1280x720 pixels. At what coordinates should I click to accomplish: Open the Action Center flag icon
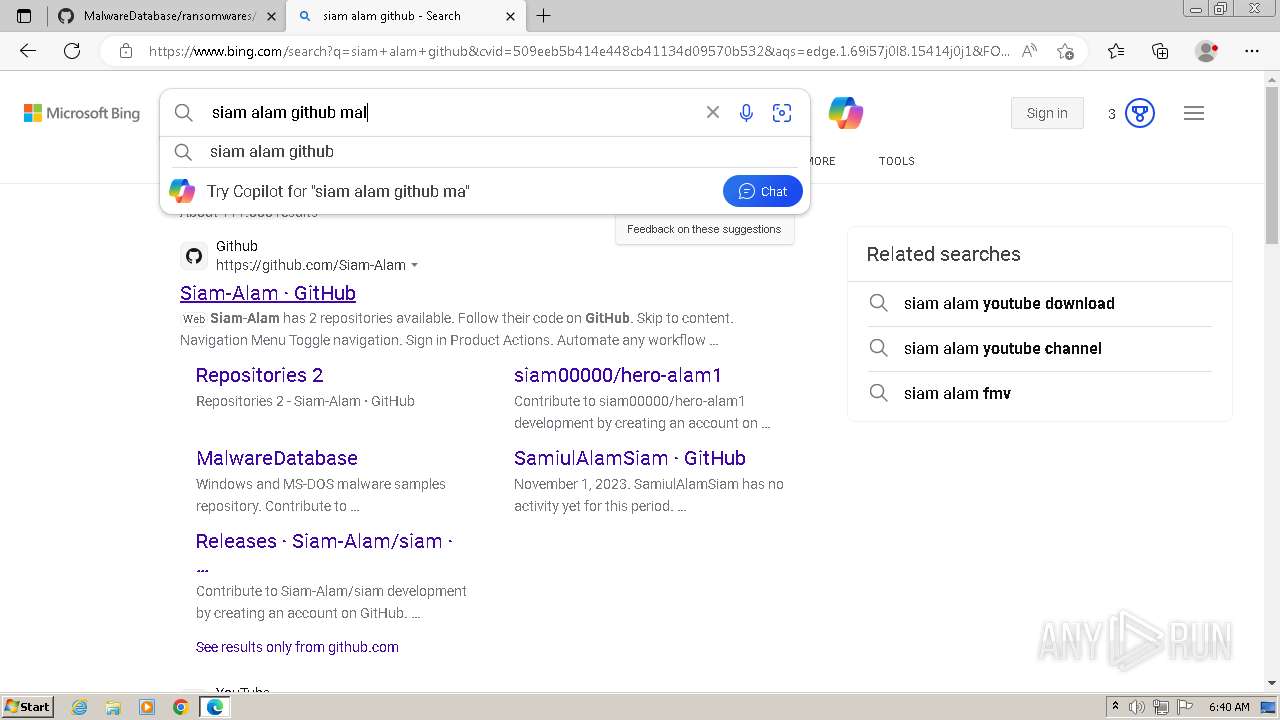coord(1184,707)
